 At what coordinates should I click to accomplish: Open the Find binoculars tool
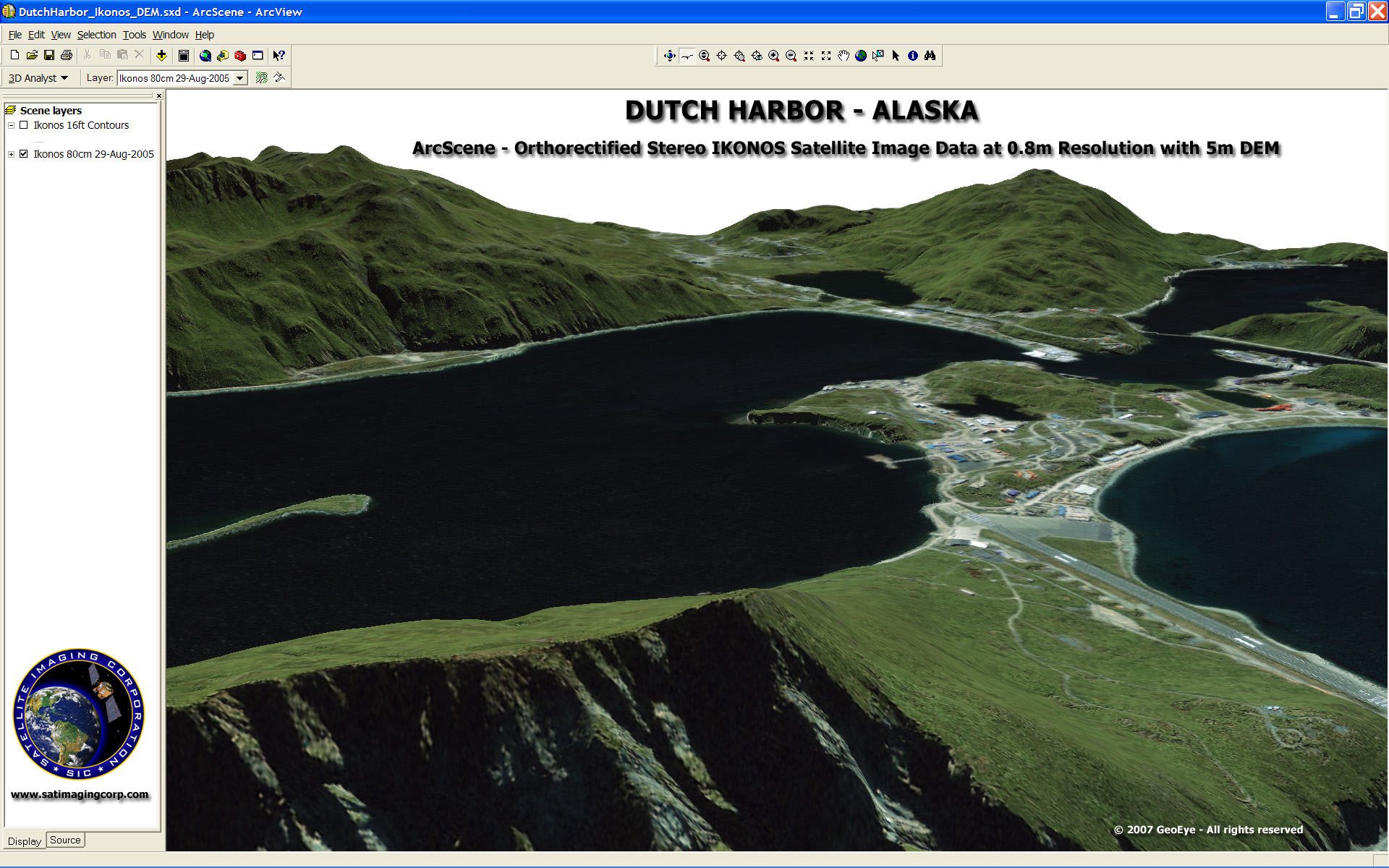(x=930, y=56)
